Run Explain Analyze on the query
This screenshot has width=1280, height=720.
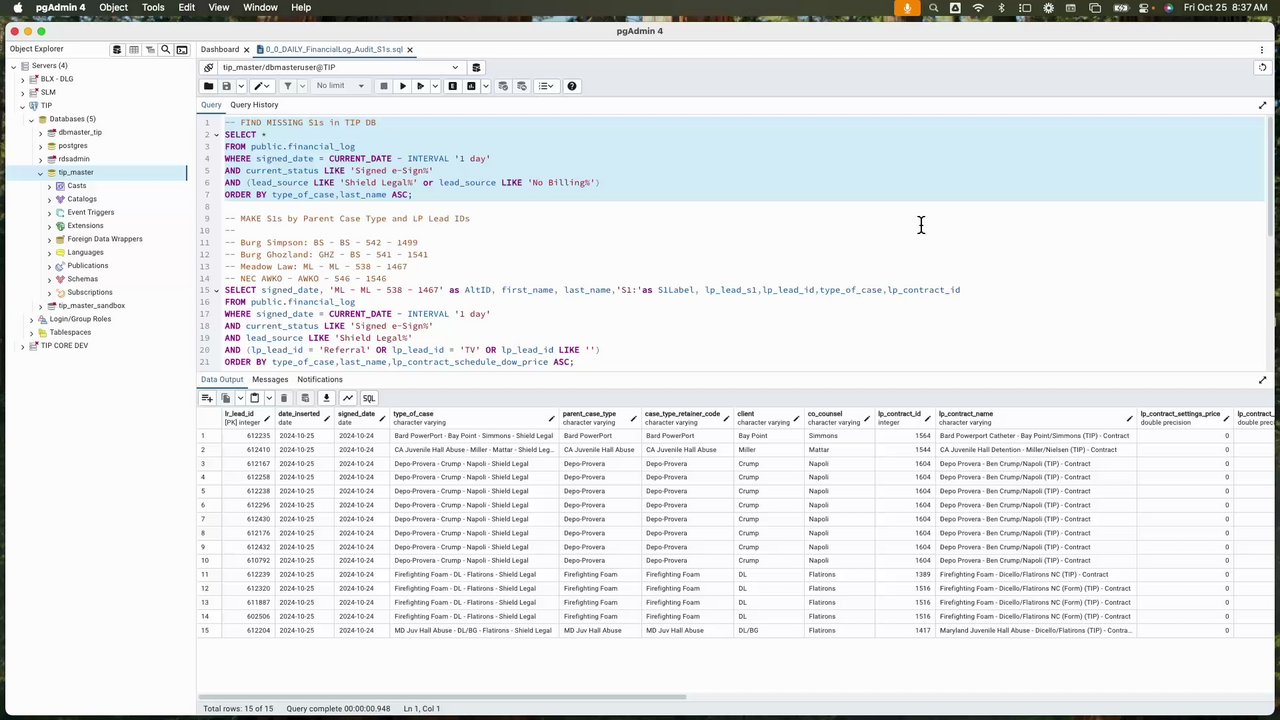pyautogui.click(x=471, y=86)
